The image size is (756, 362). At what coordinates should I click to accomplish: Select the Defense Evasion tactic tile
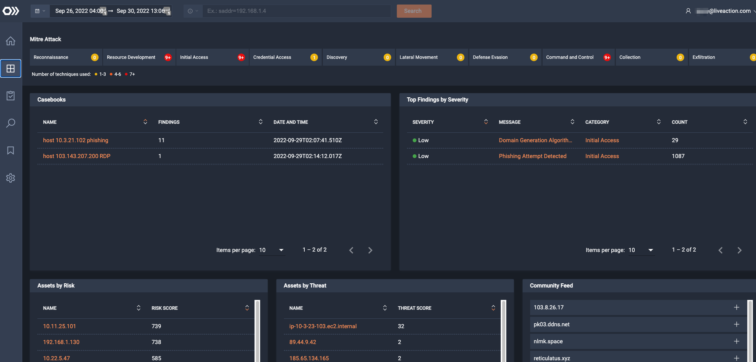pyautogui.click(x=505, y=57)
